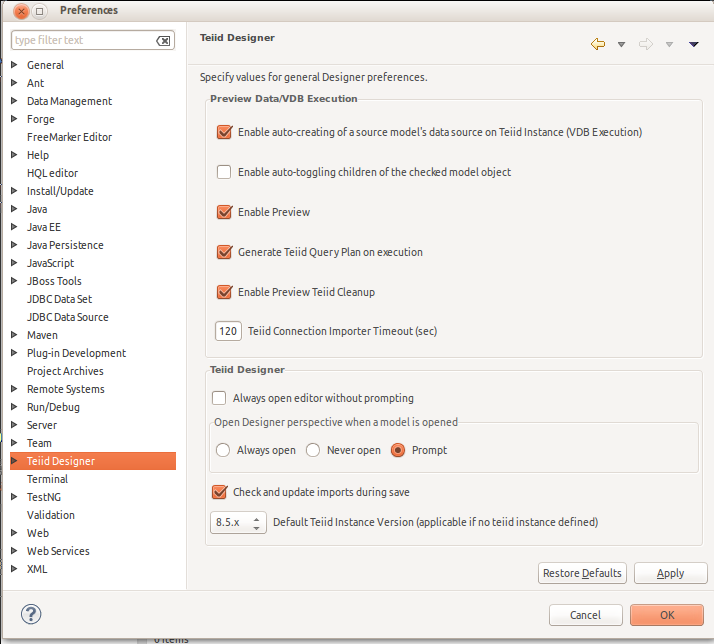Screen dimensions: 714x644
Task: Click the back navigation arrow icon
Action: [598, 44]
